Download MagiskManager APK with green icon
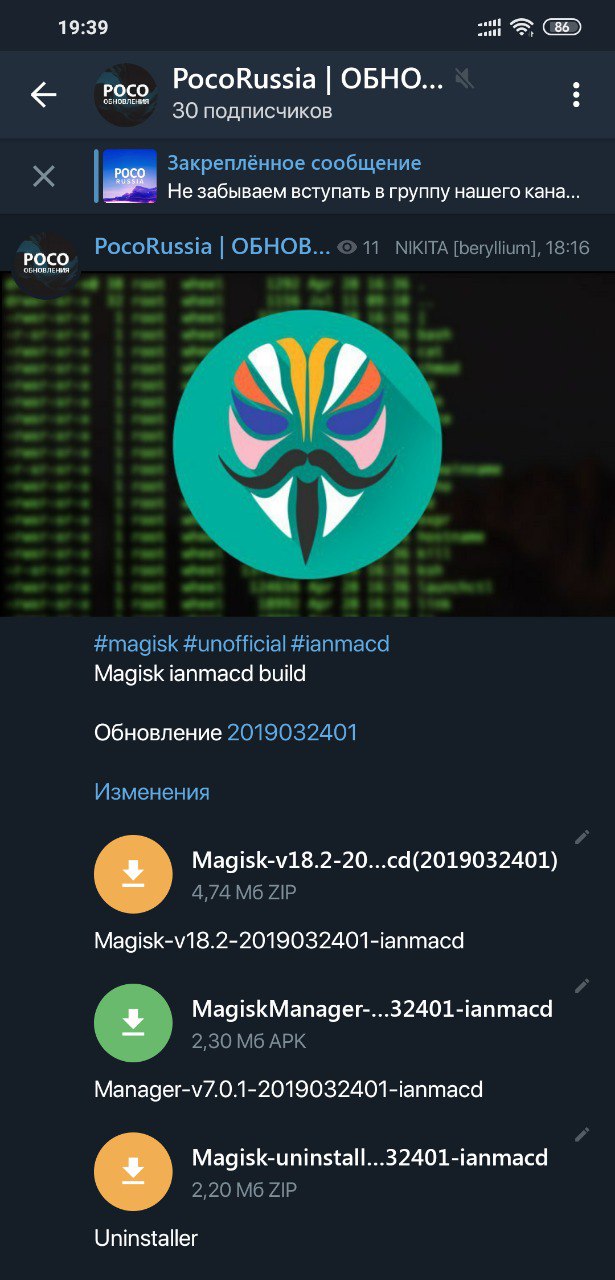This screenshot has height=1280, width=615. coord(133,1023)
